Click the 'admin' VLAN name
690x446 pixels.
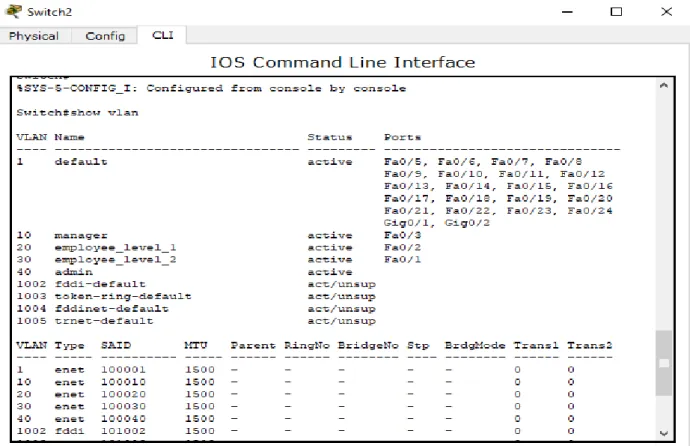[73, 272]
